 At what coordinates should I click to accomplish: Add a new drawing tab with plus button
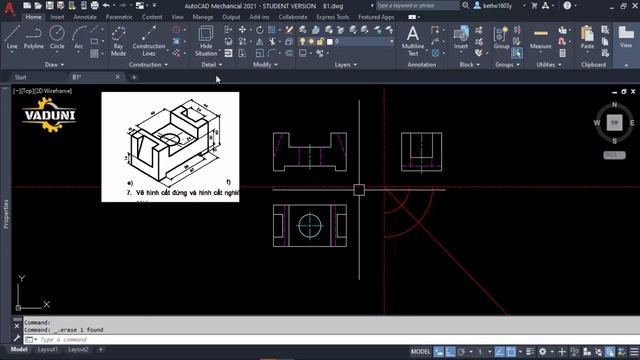click(134, 77)
